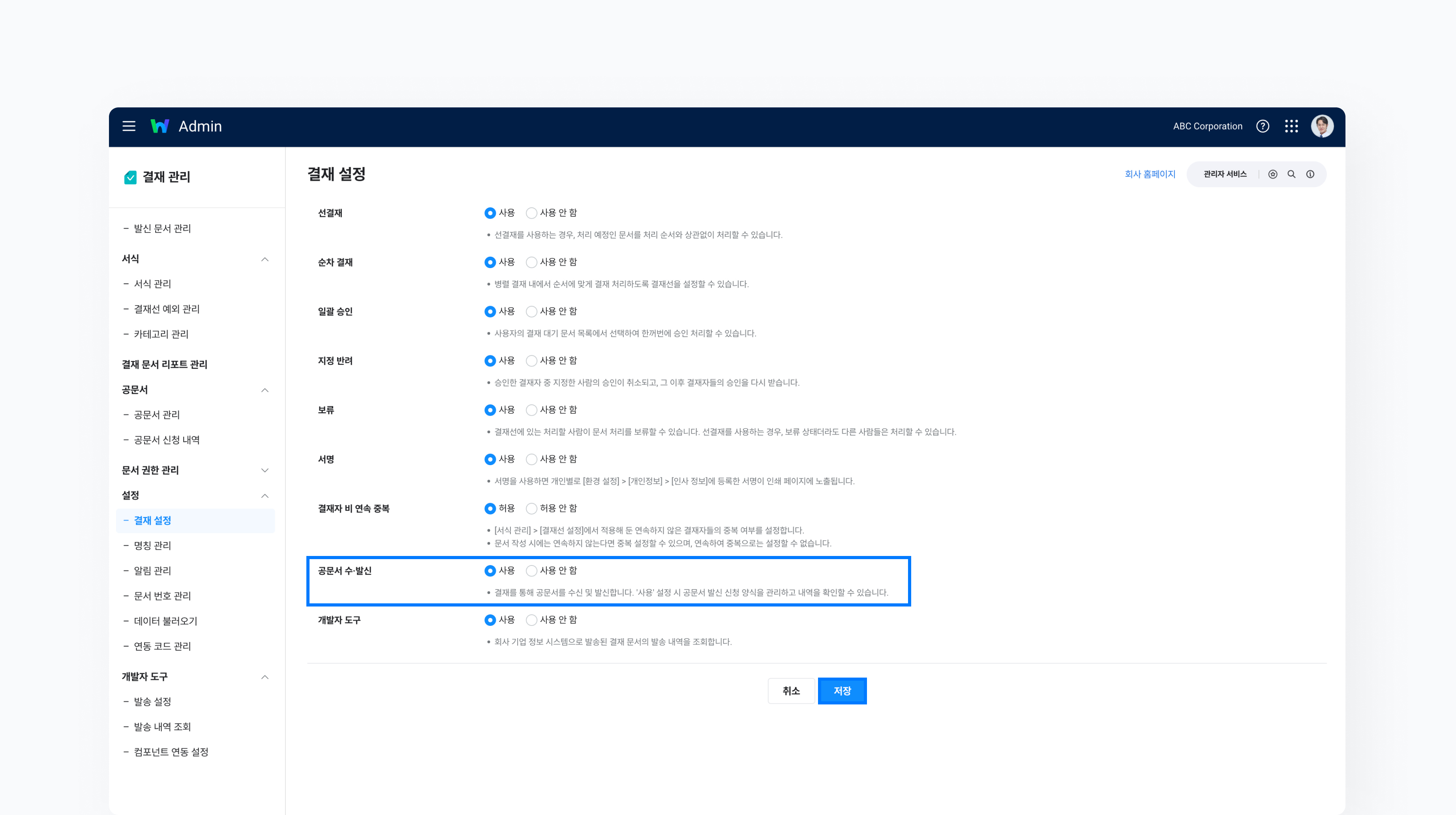Collapse the 공문서 sidebar section
The height and width of the screenshot is (815, 1456).
click(x=265, y=390)
